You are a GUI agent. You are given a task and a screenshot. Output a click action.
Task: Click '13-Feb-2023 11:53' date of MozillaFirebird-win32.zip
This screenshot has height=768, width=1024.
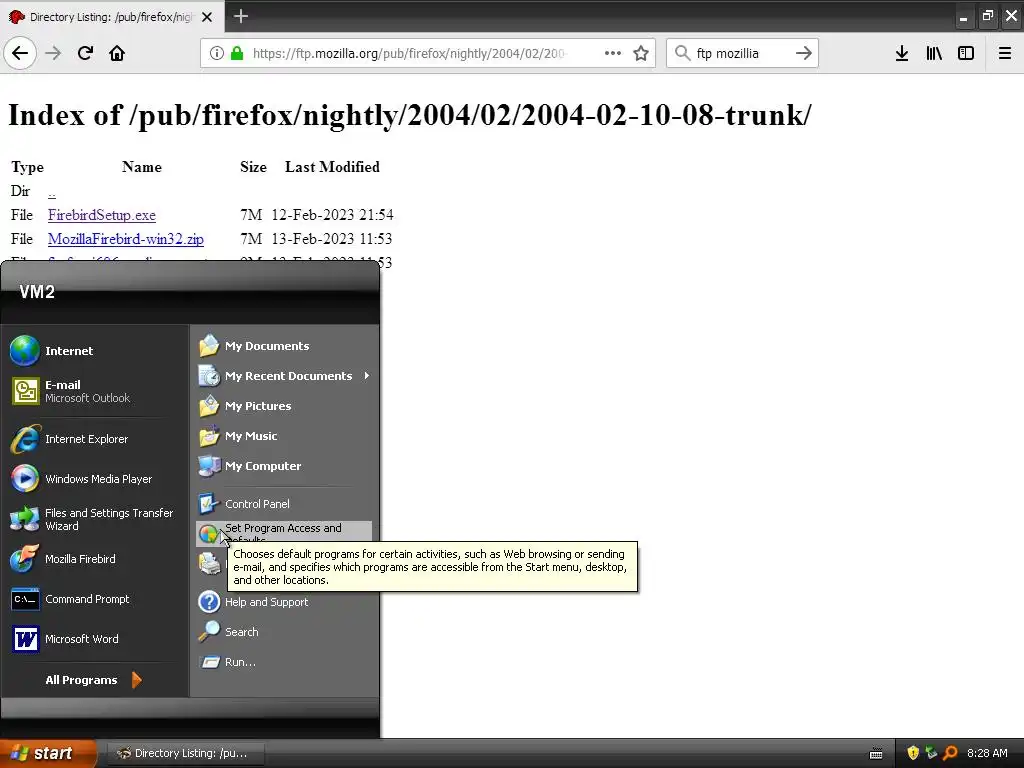point(332,239)
